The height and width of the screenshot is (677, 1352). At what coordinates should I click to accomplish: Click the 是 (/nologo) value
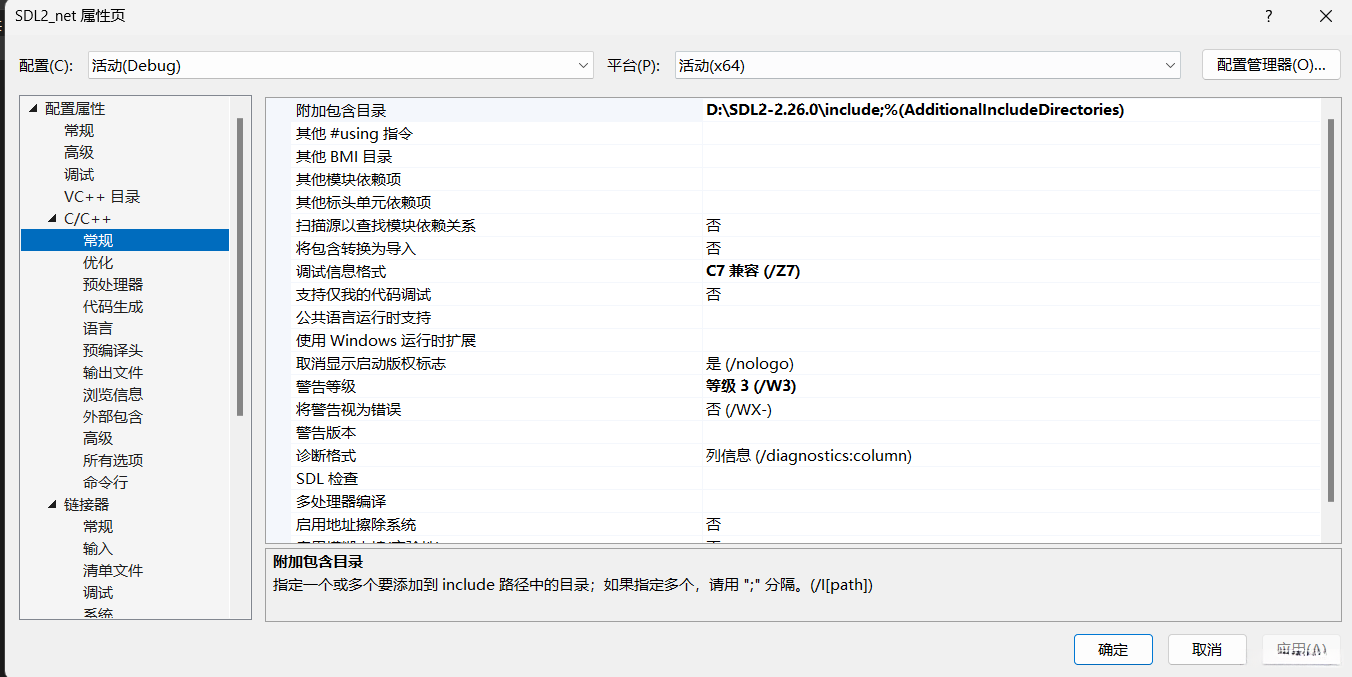[750, 363]
